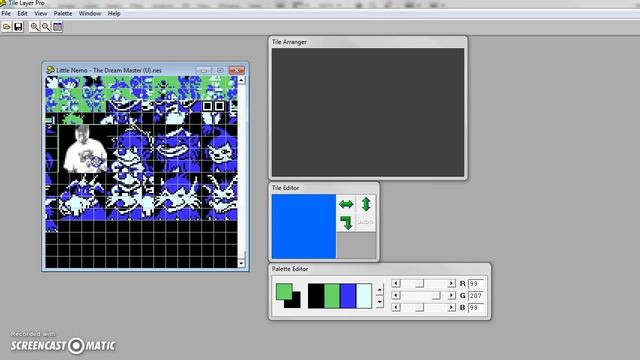
Task: Open the Help menu
Action: (114, 13)
